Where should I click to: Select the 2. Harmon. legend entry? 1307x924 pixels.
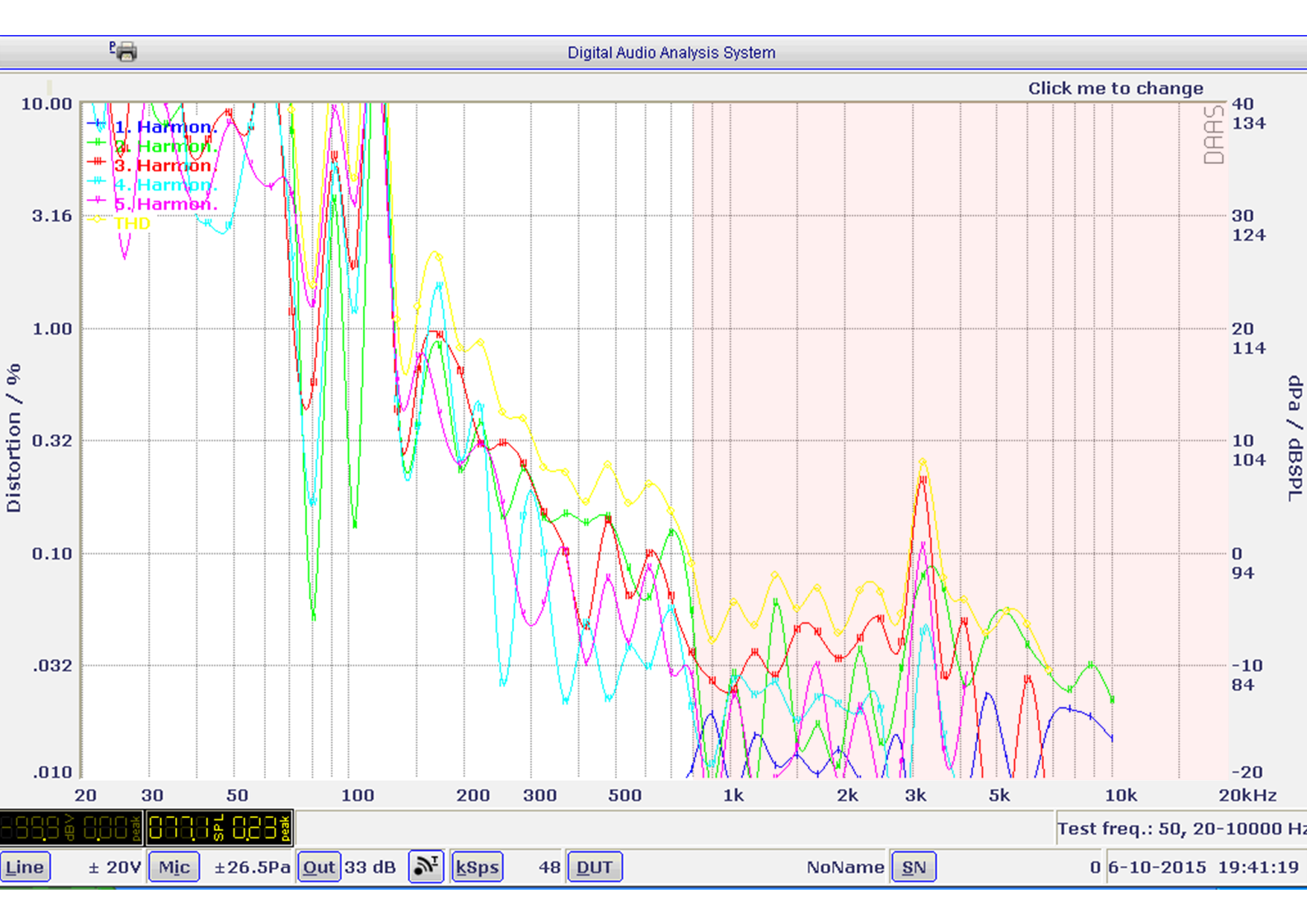coord(165,146)
